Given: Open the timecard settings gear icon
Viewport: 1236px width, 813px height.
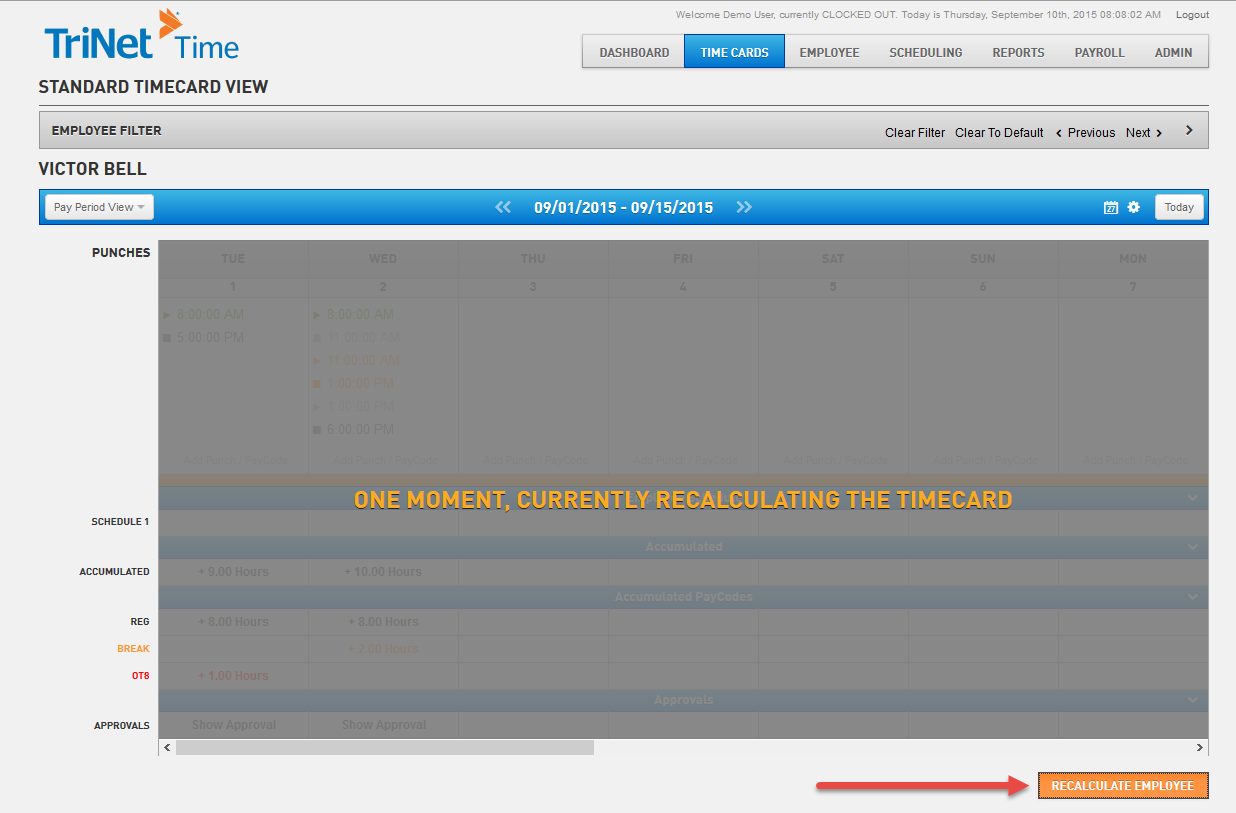Looking at the screenshot, I should (x=1134, y=207).
